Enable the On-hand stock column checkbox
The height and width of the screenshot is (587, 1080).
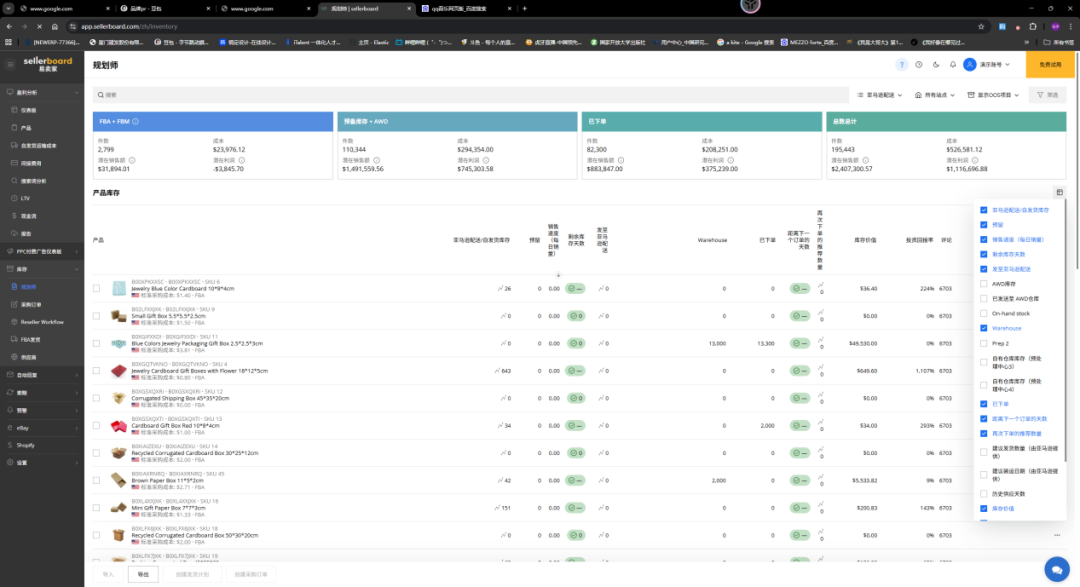984,313
